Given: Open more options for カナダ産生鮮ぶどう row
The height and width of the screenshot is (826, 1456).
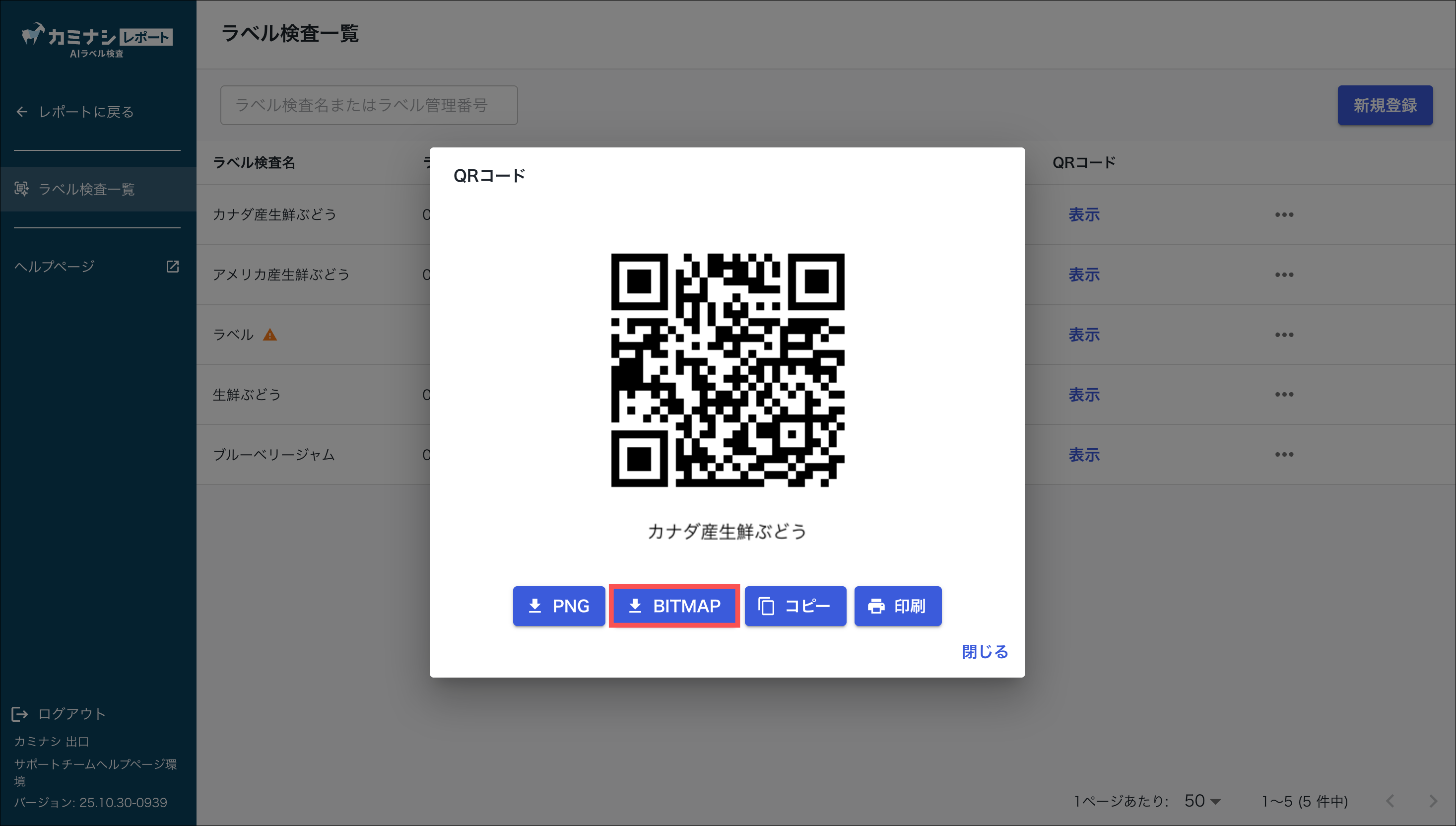Looking at the screenshot, I should coord(1284,214).
